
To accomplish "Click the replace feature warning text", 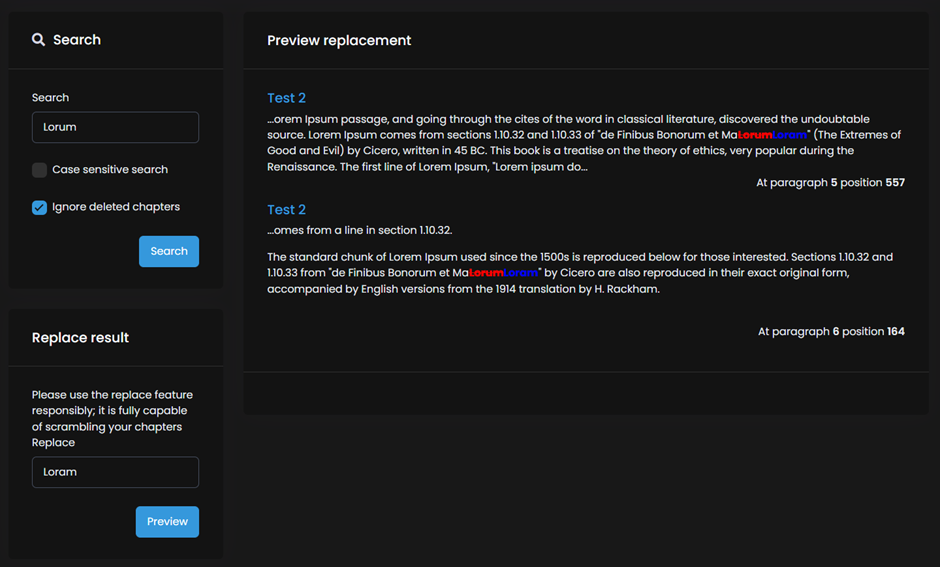I will 112,411.
